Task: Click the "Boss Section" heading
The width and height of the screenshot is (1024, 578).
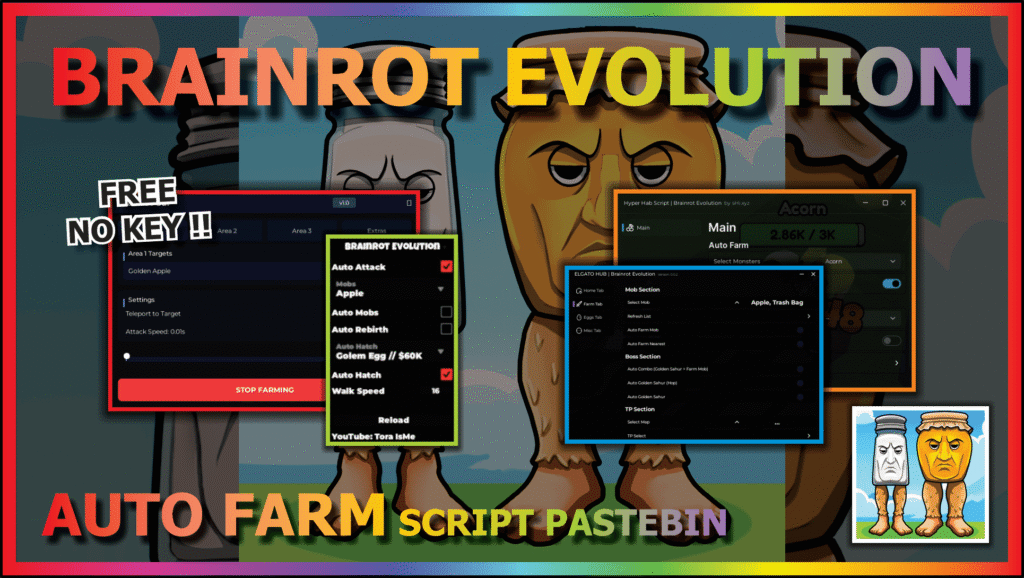Action: pyautogui.click(x=643, y=357)
